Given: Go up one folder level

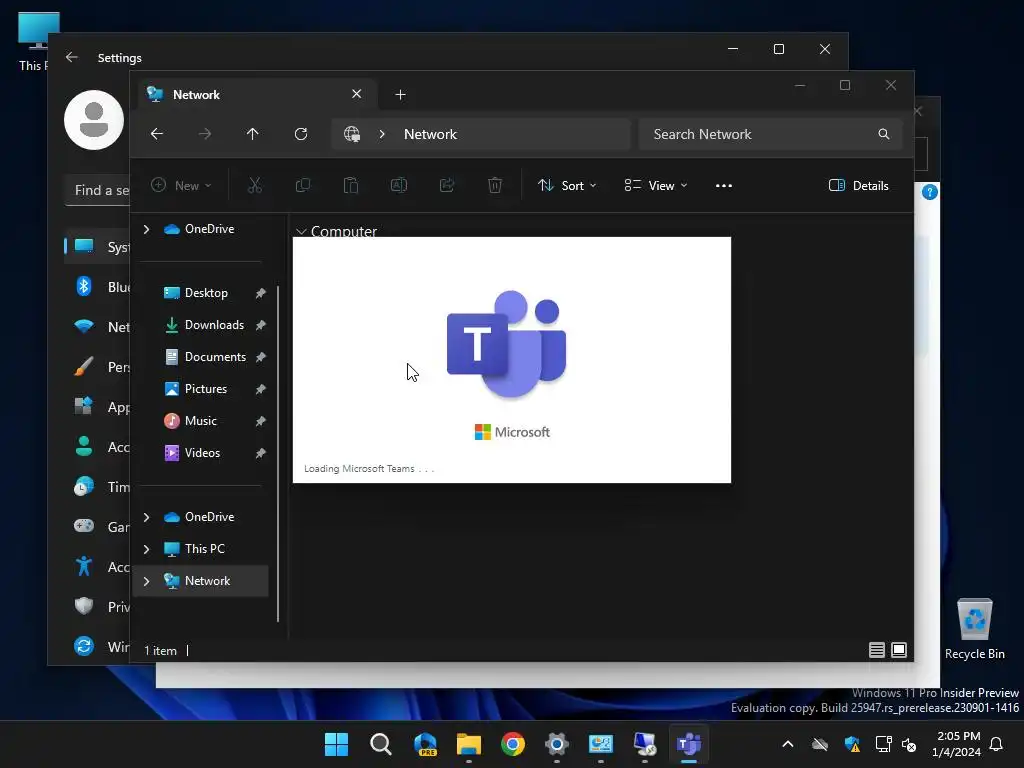Looking at the screenshot, I should coord(253,134).
